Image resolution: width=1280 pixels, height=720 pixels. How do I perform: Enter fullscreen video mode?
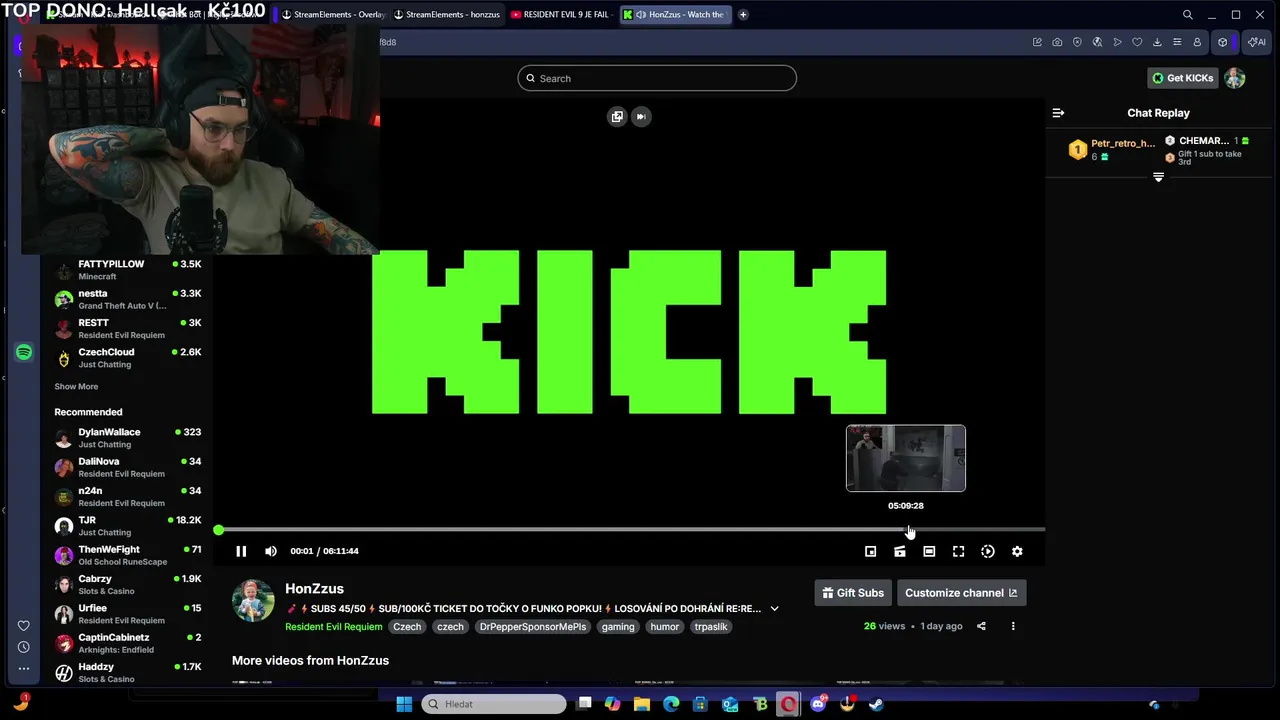coord(958,551)
